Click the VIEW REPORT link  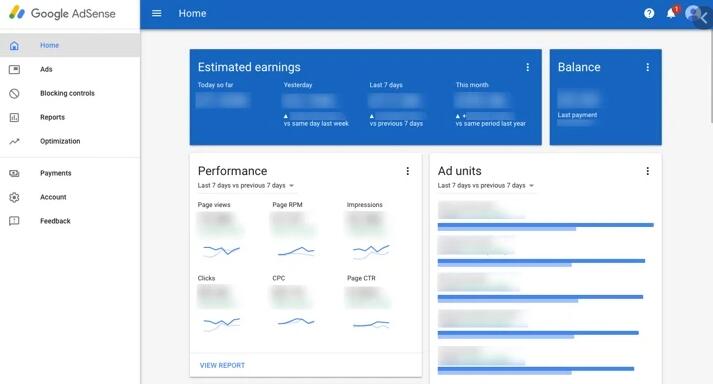point(222,365)
